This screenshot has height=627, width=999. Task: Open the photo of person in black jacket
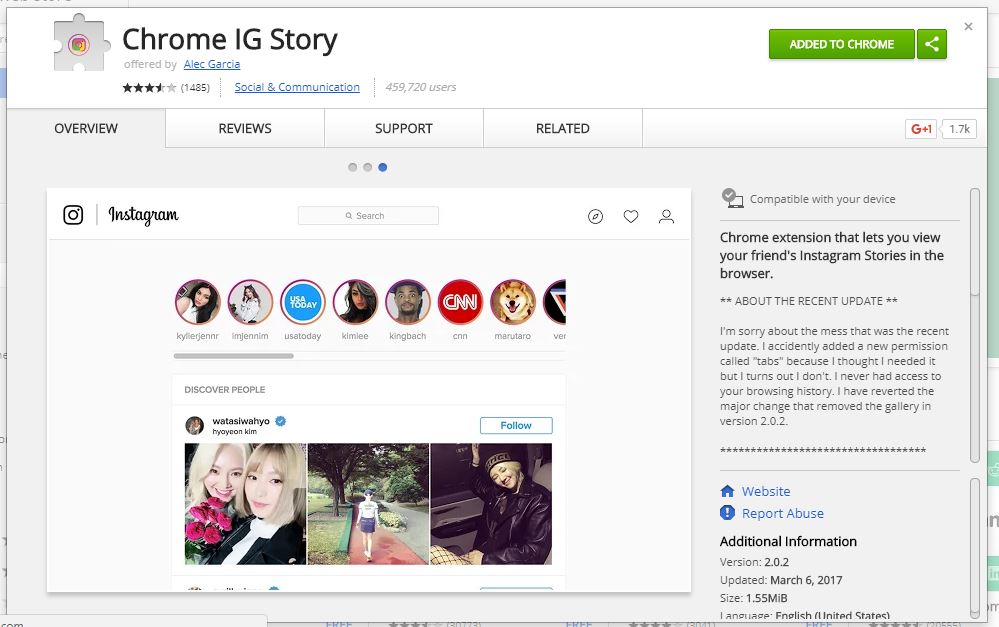pyautogui.click(x=491, y=504)
